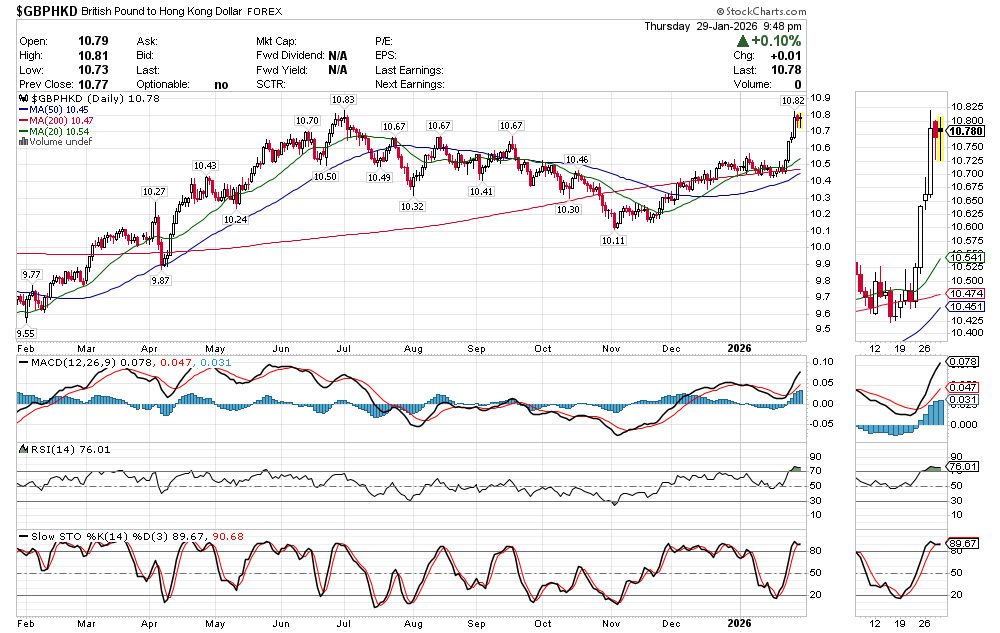This screenshot has width=1000, height=633.
Task: Click the 10.780 last-price tag in zoom panel
Action: 967,131
